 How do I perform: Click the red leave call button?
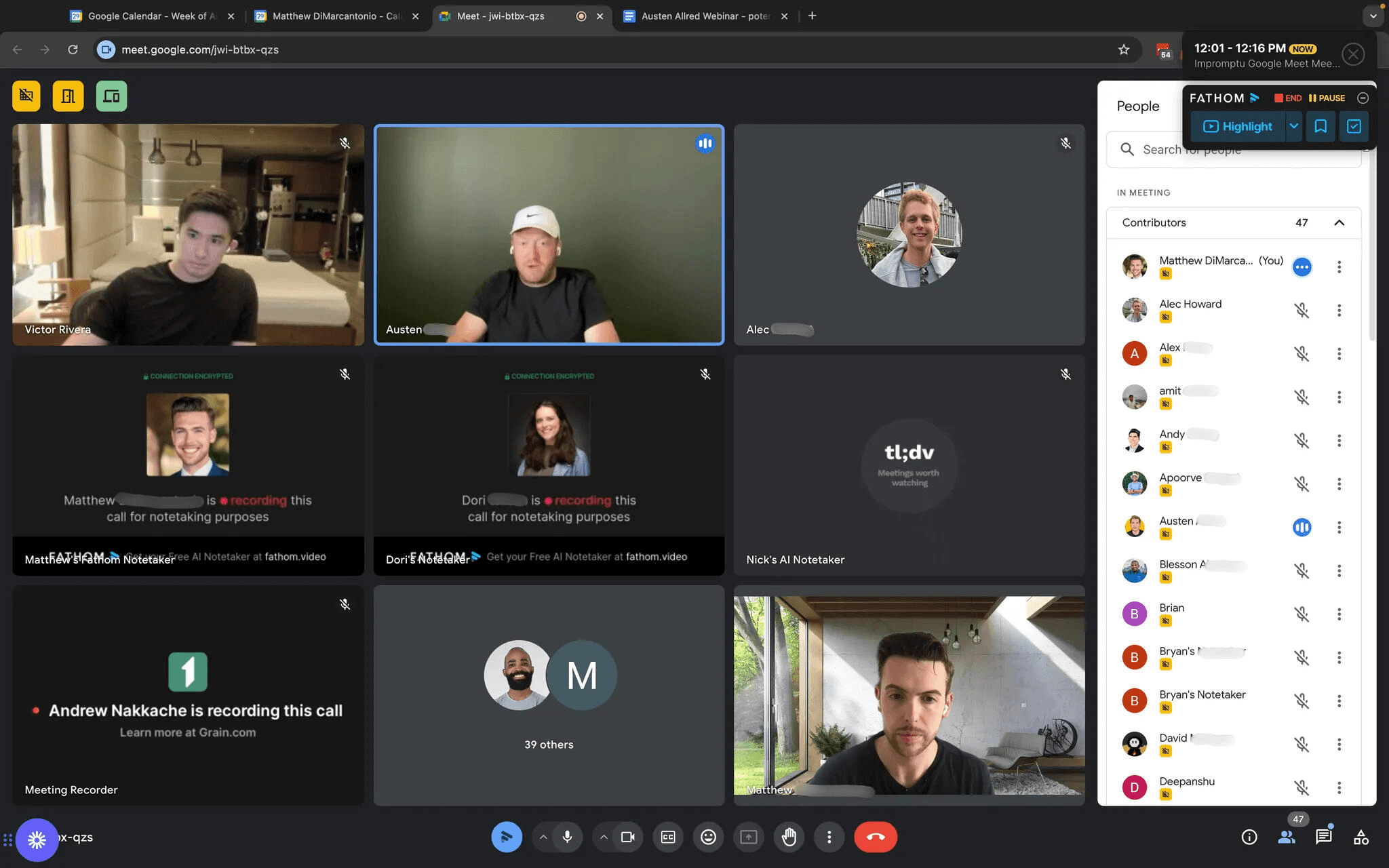click(x=875, y=837)
